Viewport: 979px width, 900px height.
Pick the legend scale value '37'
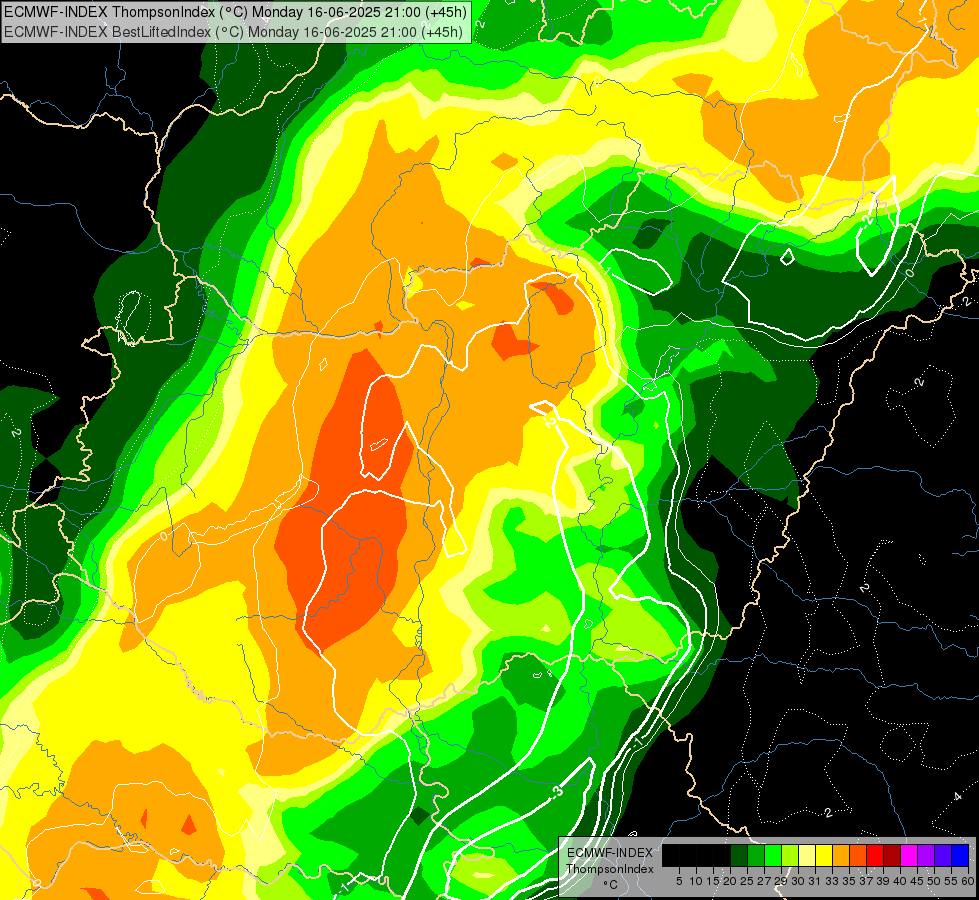pos(866,881)
